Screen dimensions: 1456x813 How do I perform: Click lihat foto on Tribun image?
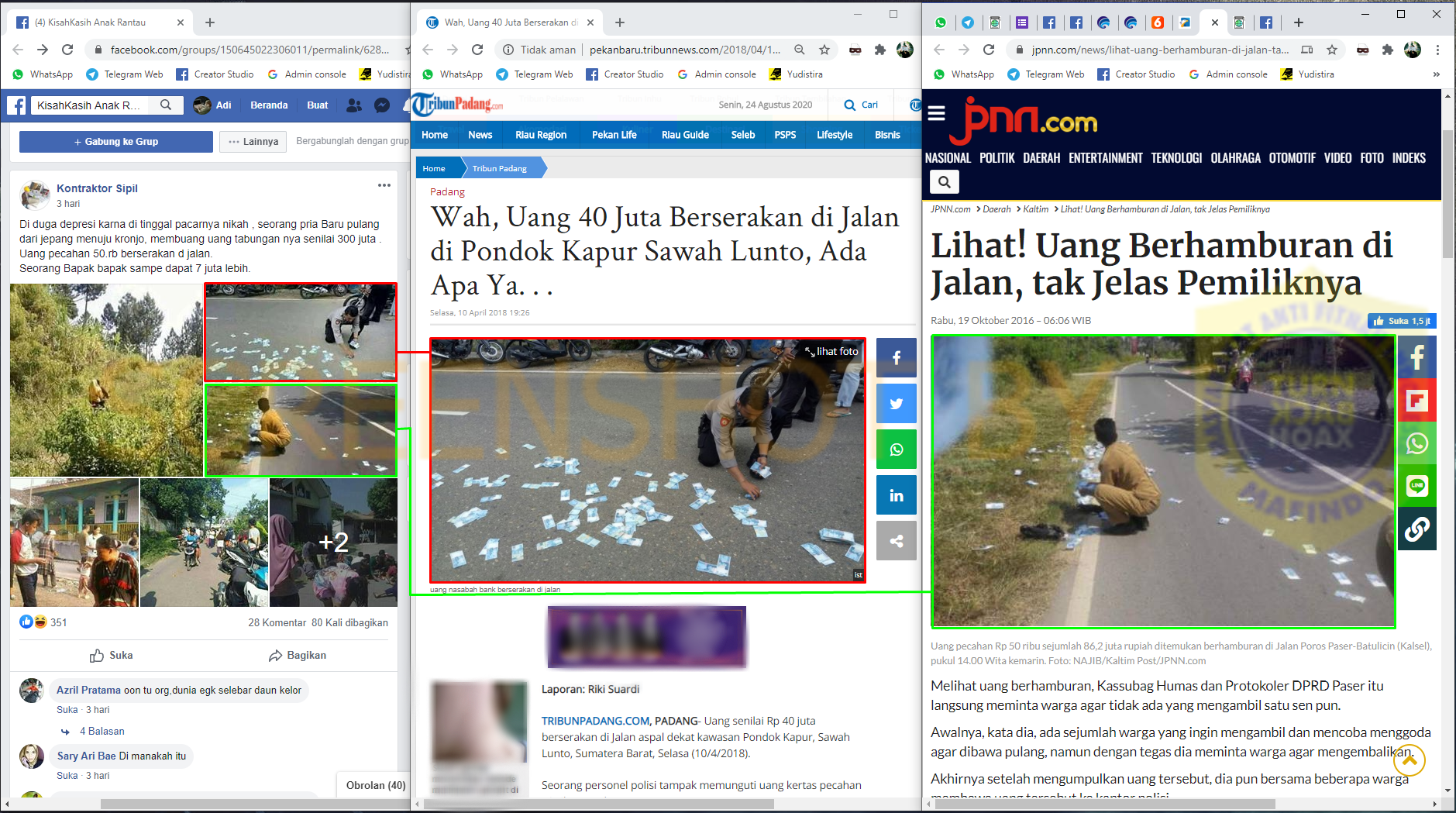[x=831, y=351]
